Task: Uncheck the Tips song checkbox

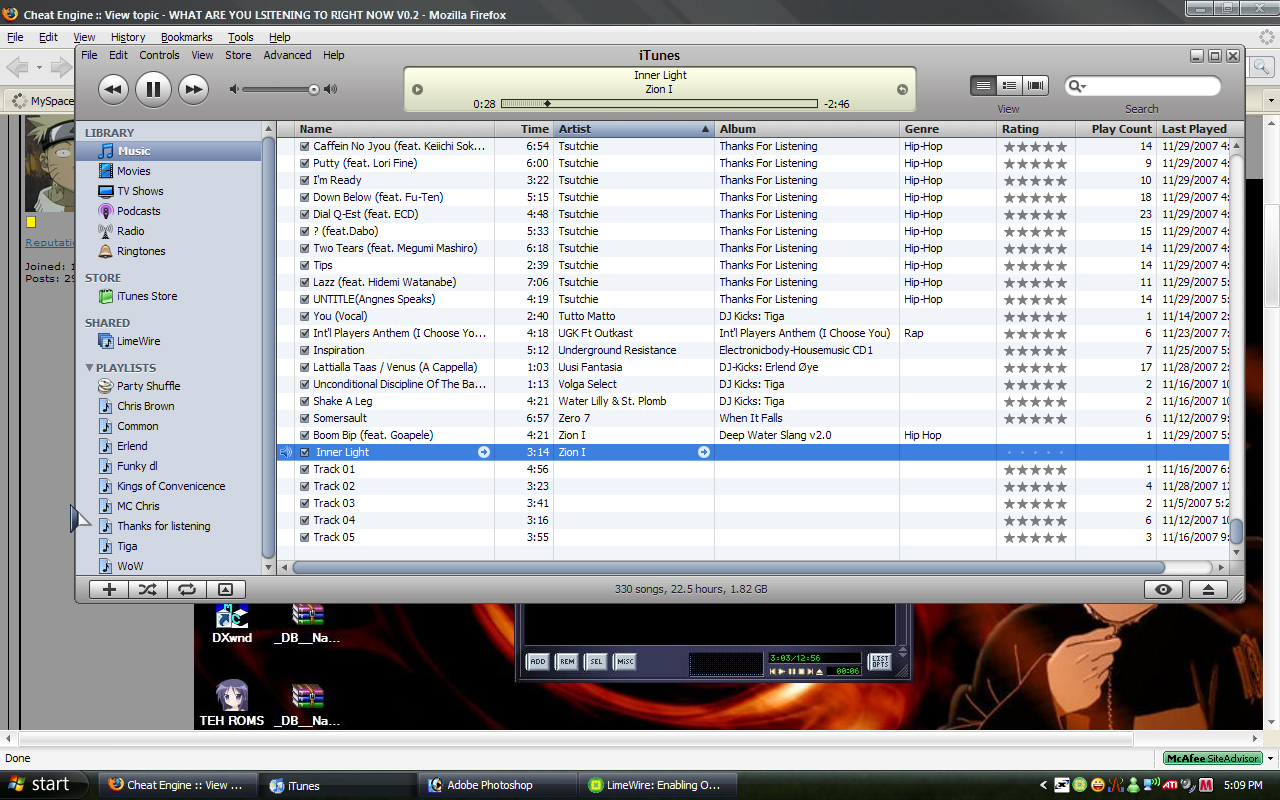Action: tap(305, 265)
